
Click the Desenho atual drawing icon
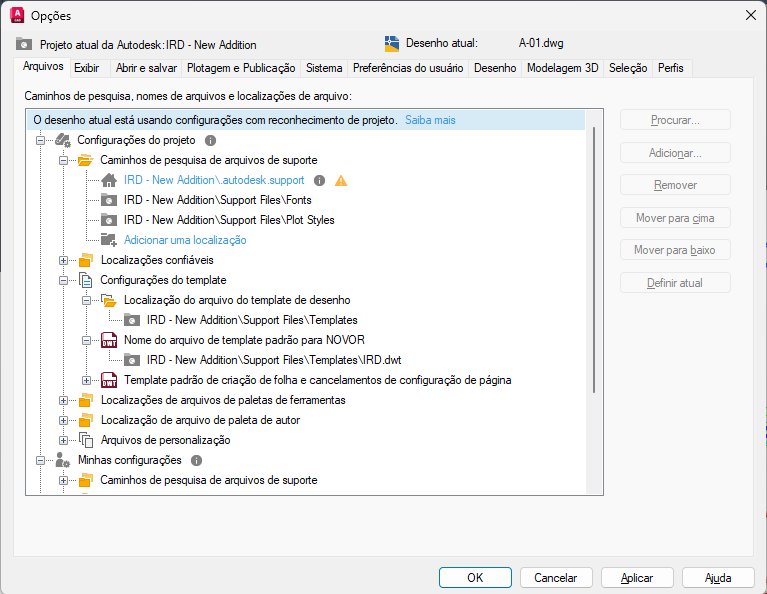point(392,44)
